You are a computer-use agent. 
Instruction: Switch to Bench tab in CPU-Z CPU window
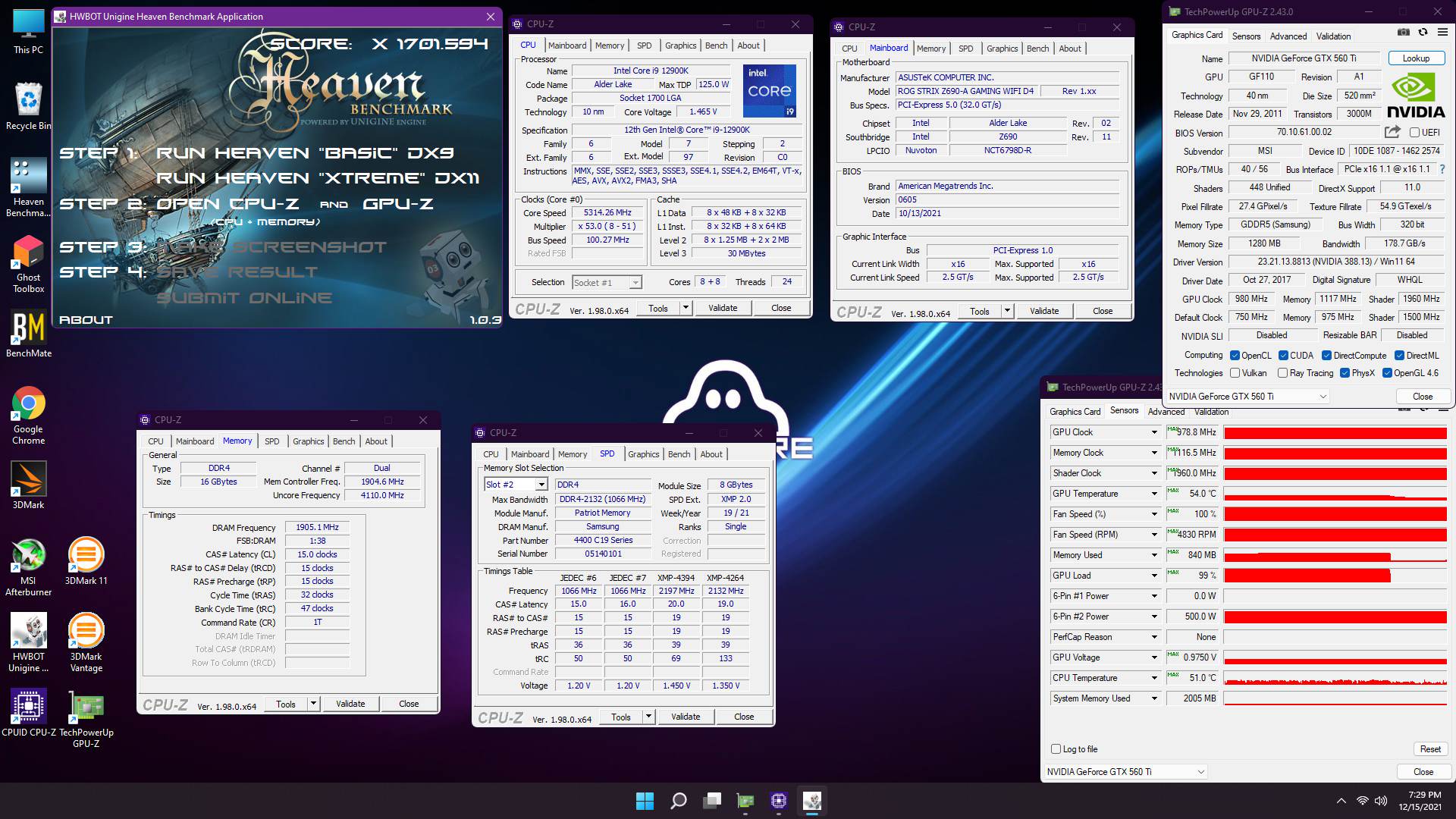pos(716,45)
